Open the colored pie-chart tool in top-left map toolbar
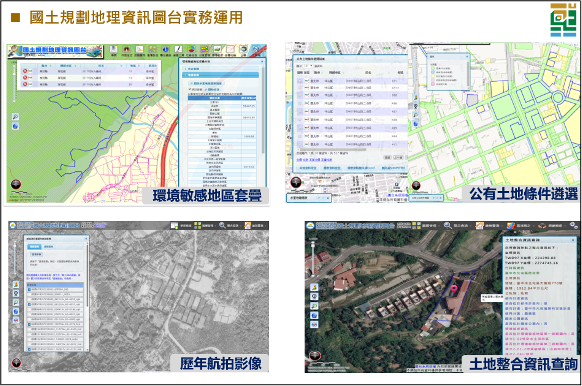 191,49
